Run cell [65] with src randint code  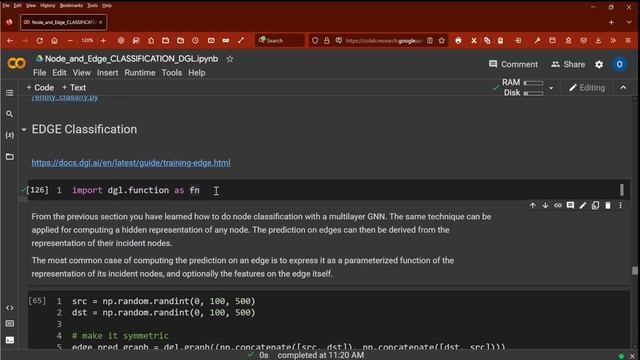click(37, 301)
